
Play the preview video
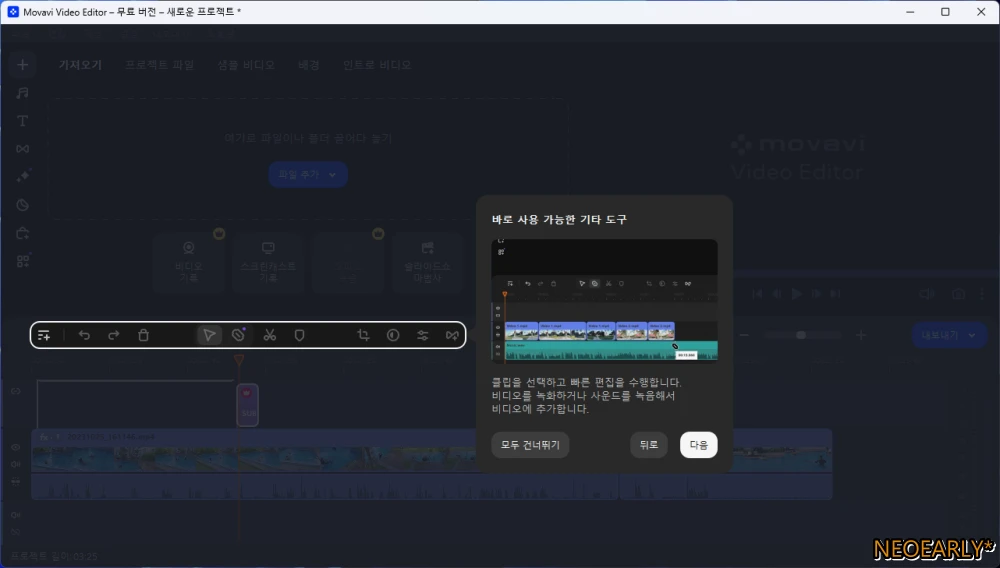click(x=797, y=294)
